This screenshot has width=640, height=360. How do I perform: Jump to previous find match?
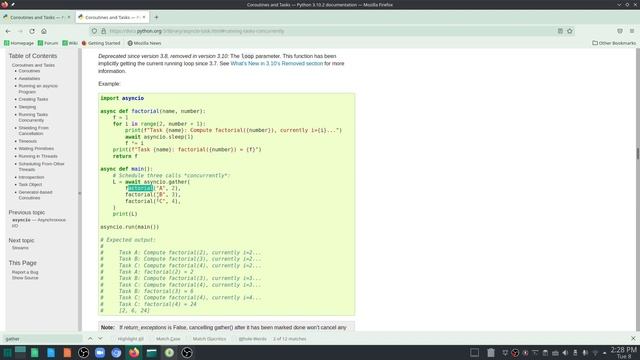point(90,339)
